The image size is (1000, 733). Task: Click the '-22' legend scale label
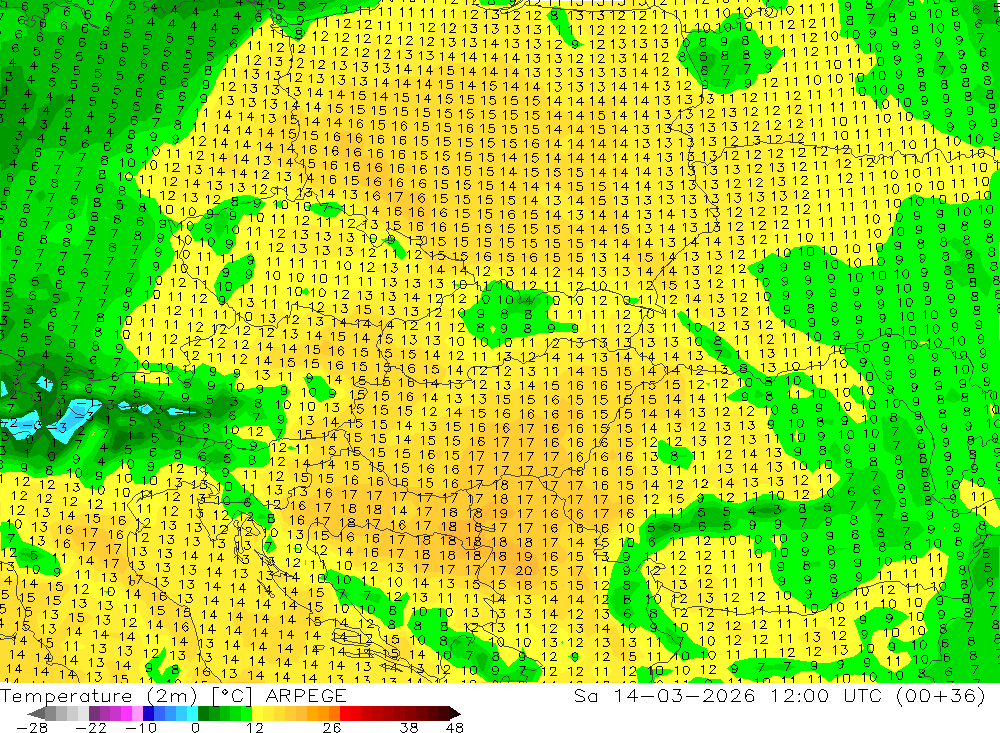(x=90, y=727)
